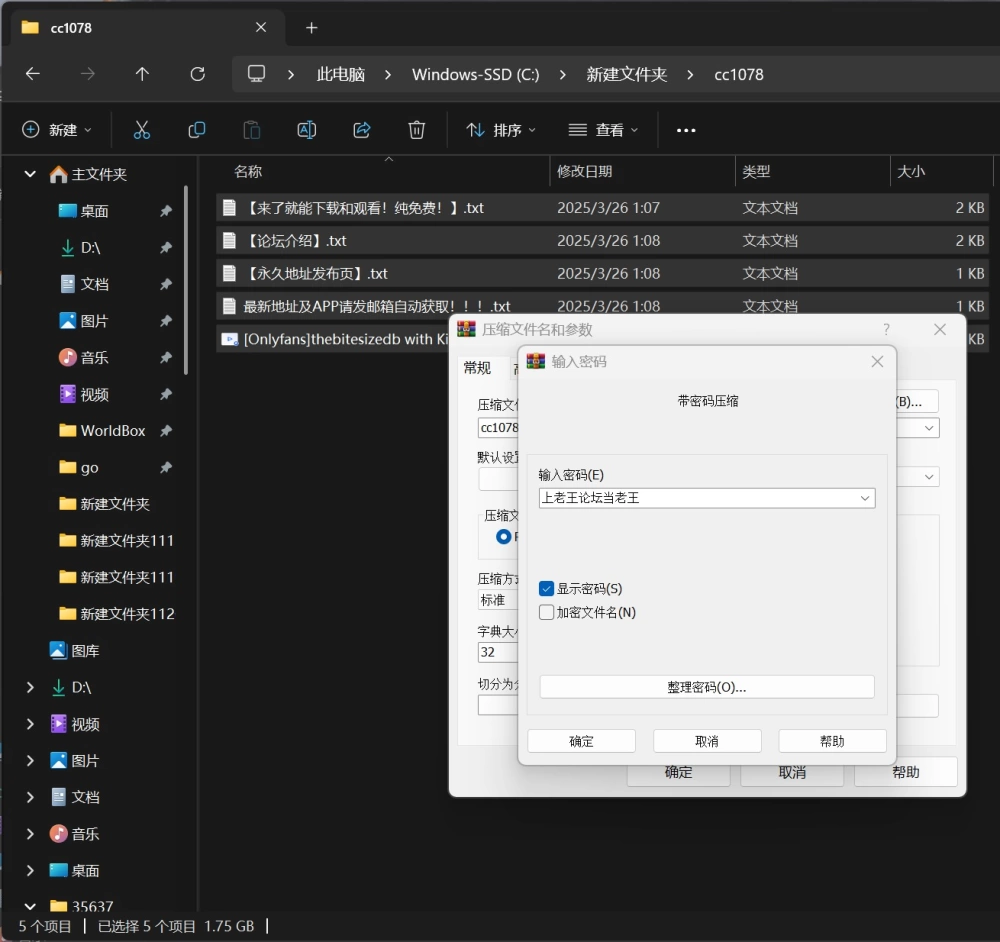Confirm password with 确定 in 输入密码
This screenshot has width=1000, height=942.
(x=582, y=741)
